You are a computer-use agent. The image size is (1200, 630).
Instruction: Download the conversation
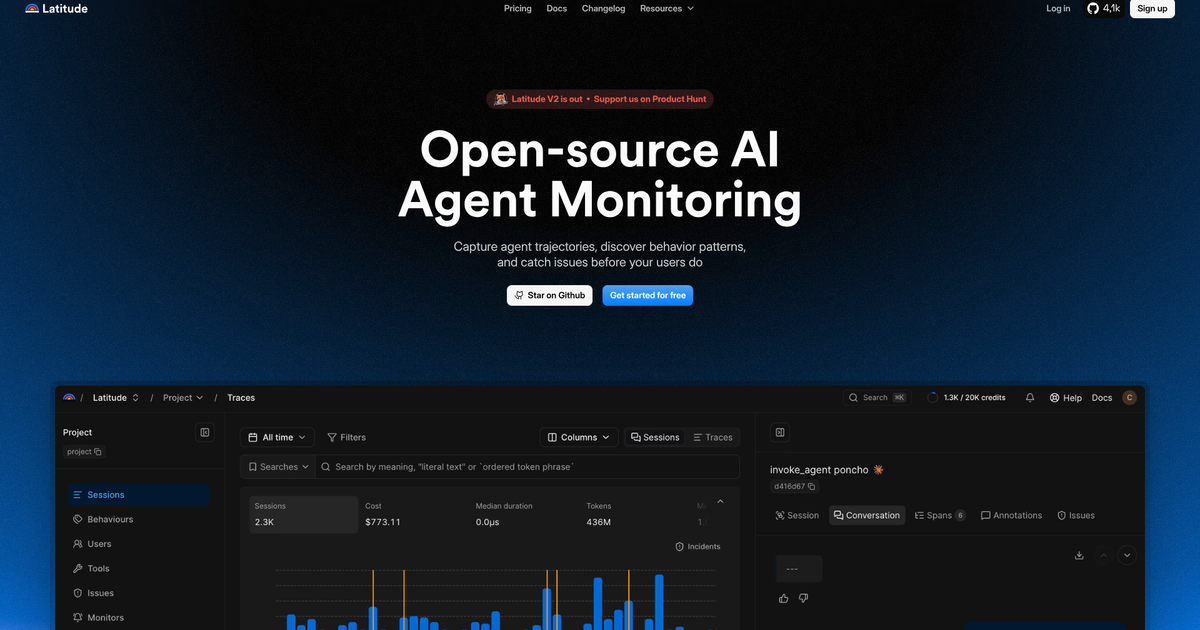[x=1079, y=555]
